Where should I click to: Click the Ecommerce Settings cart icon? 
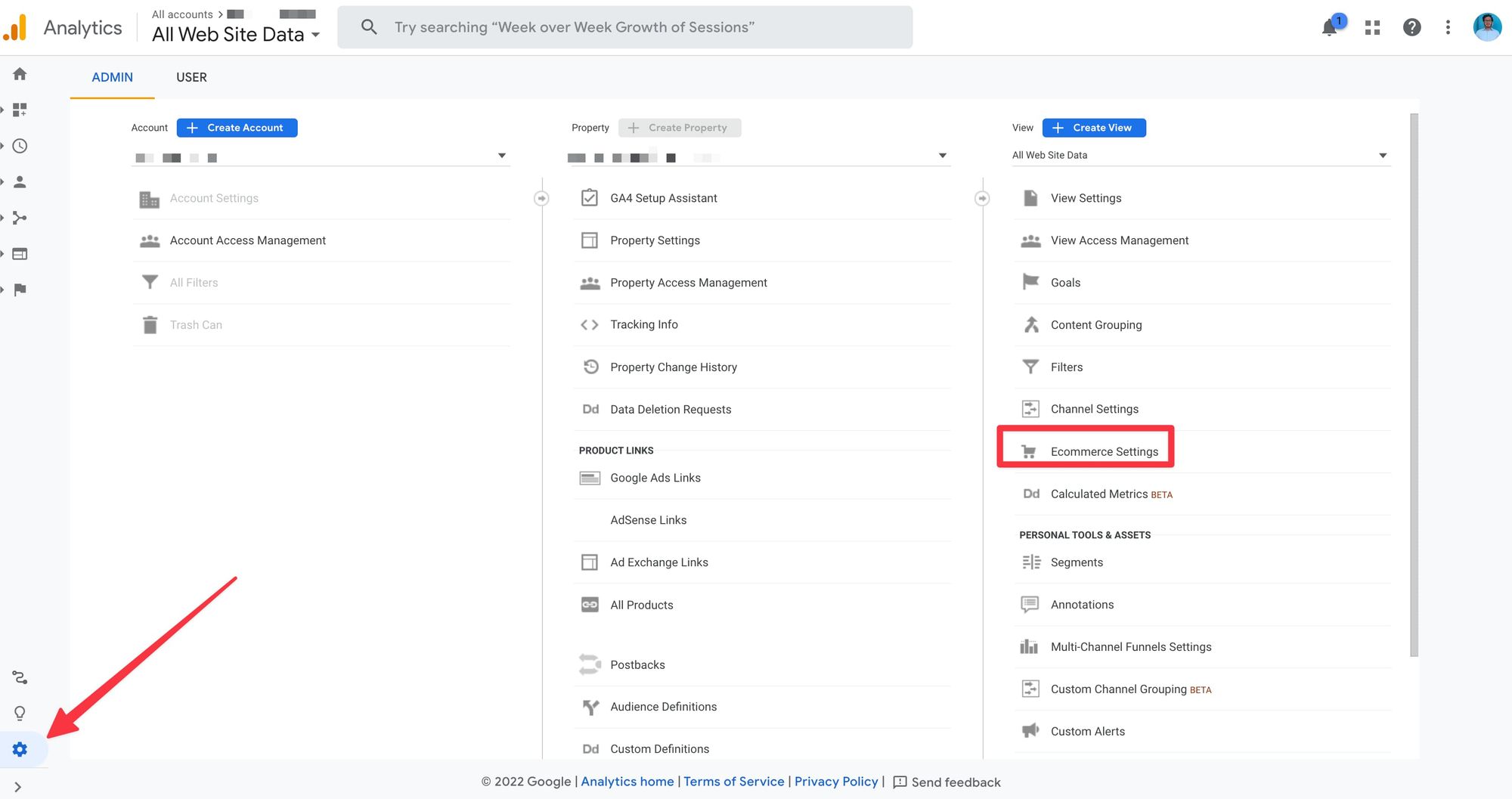click(x=1029, y=452)
